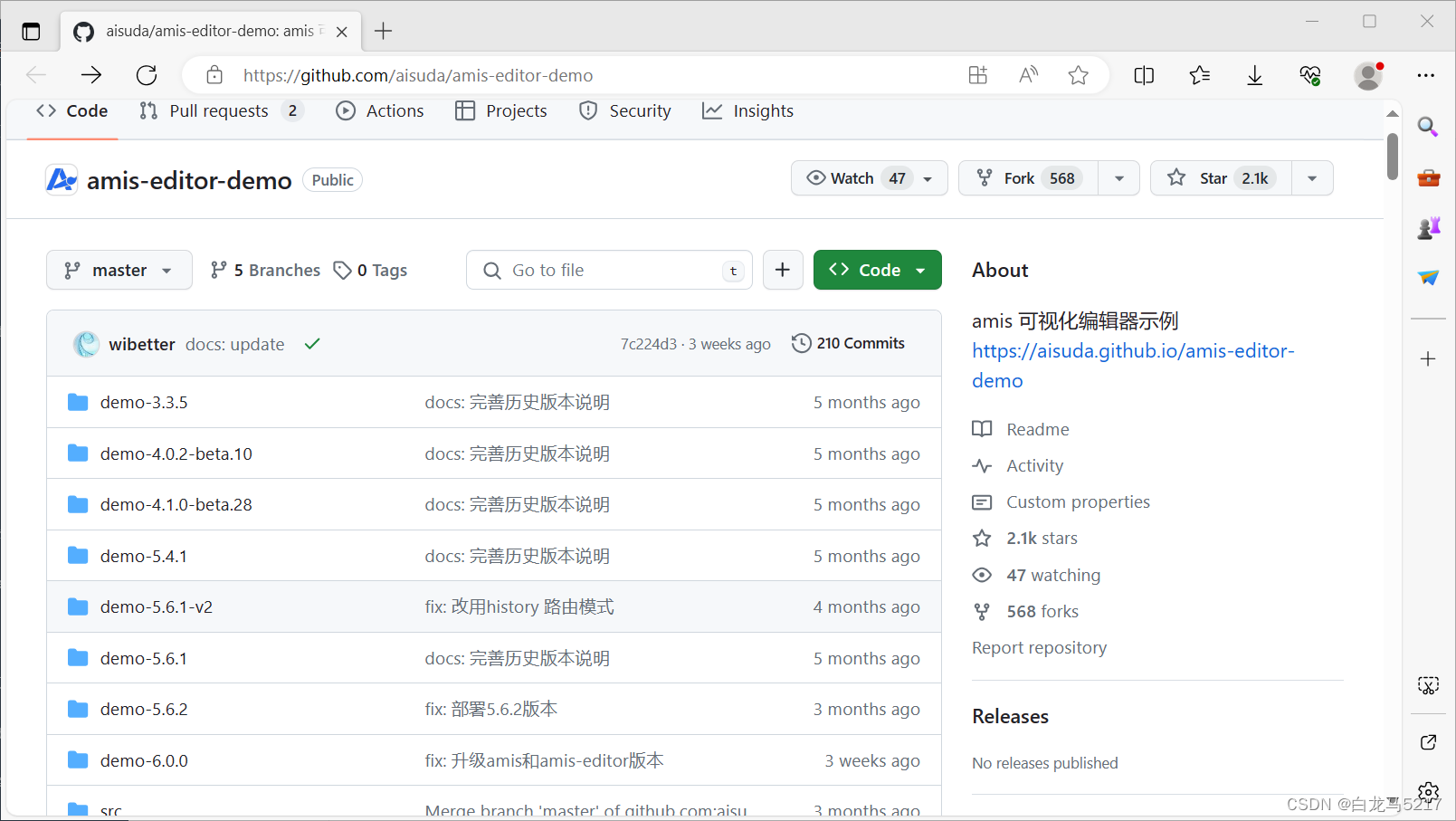1456x821 pixels.
Task: Open the Projects tab
Action: point(501,111)
